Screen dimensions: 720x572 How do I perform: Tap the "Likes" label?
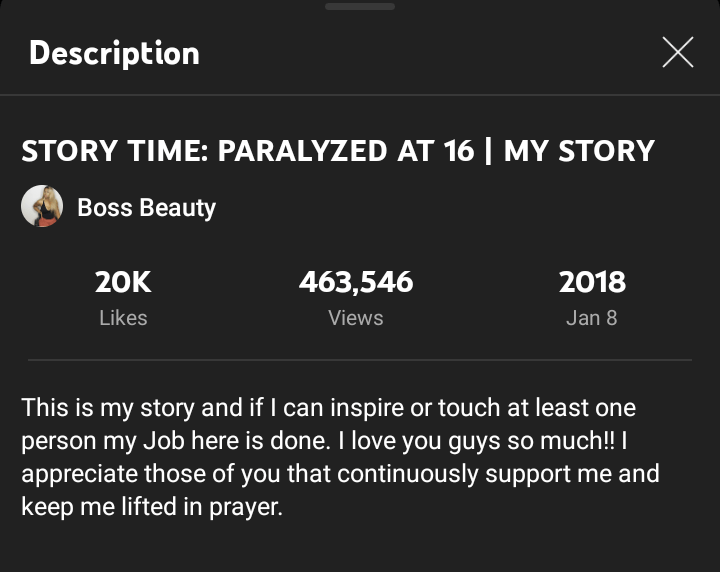[x=123, y=318]
